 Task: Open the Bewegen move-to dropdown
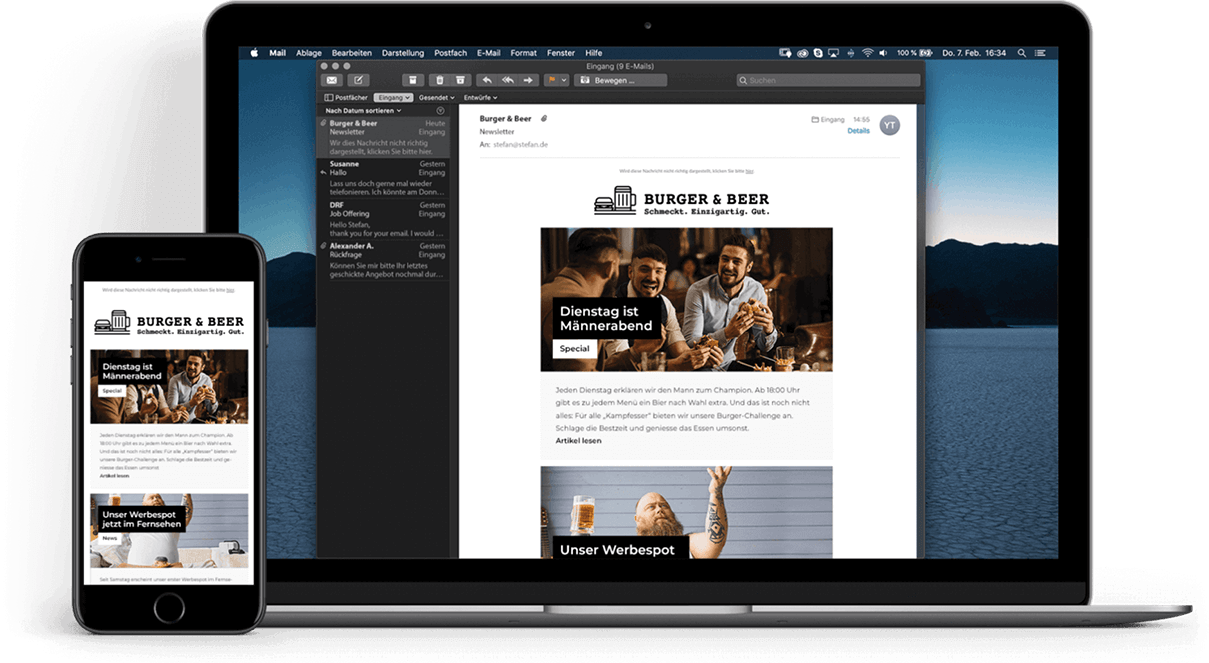620,80
